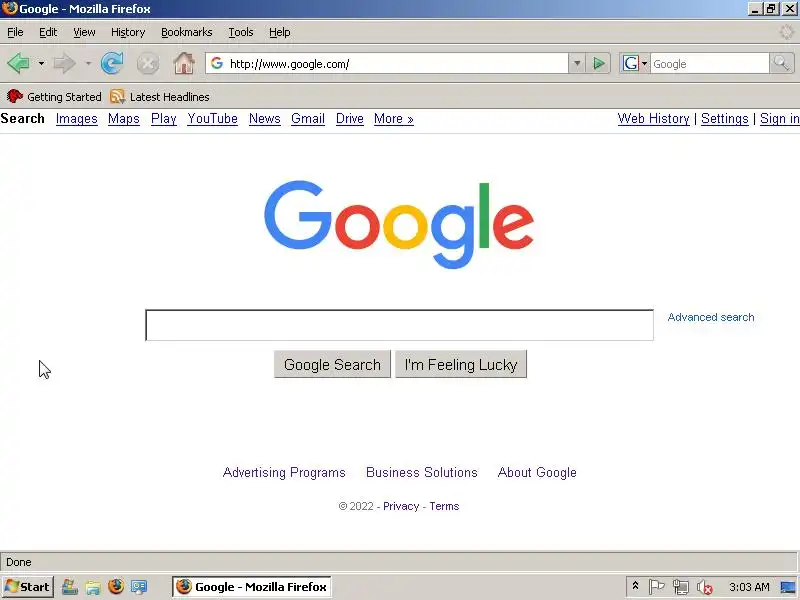Open the Help menu
800x600 pixels.
click(280, 32)
